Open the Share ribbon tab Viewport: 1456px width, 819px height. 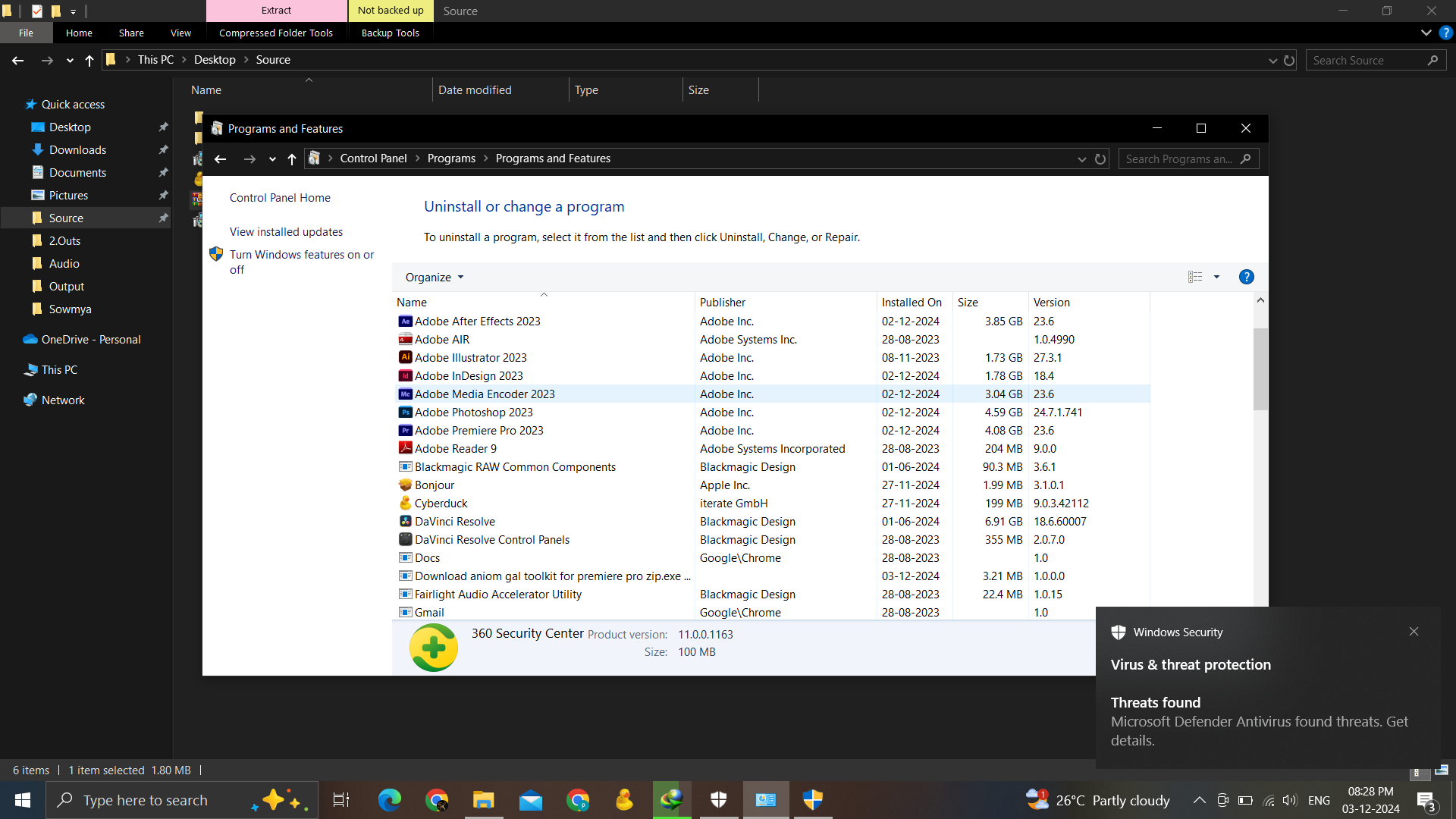tap(131, 33)
